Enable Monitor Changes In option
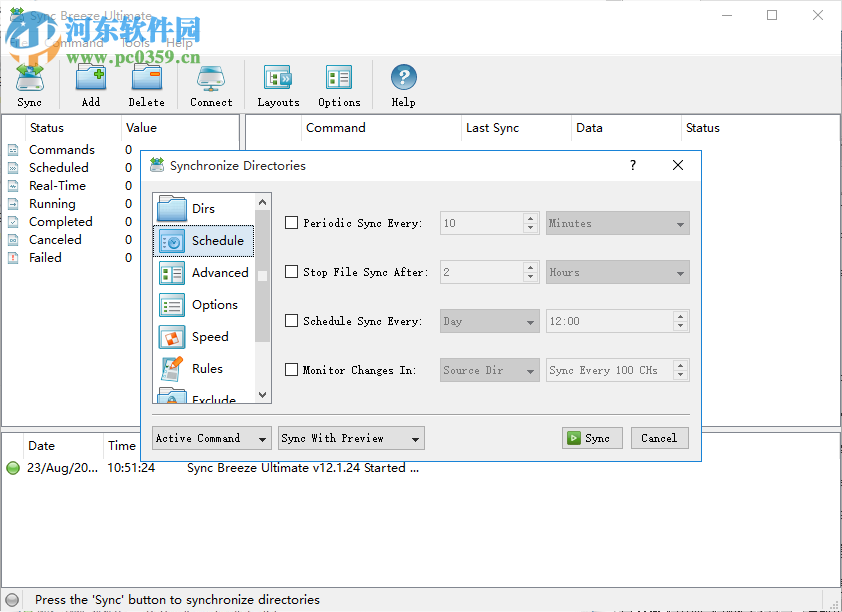Screen dimensions: 842x612 coord(291,369)
